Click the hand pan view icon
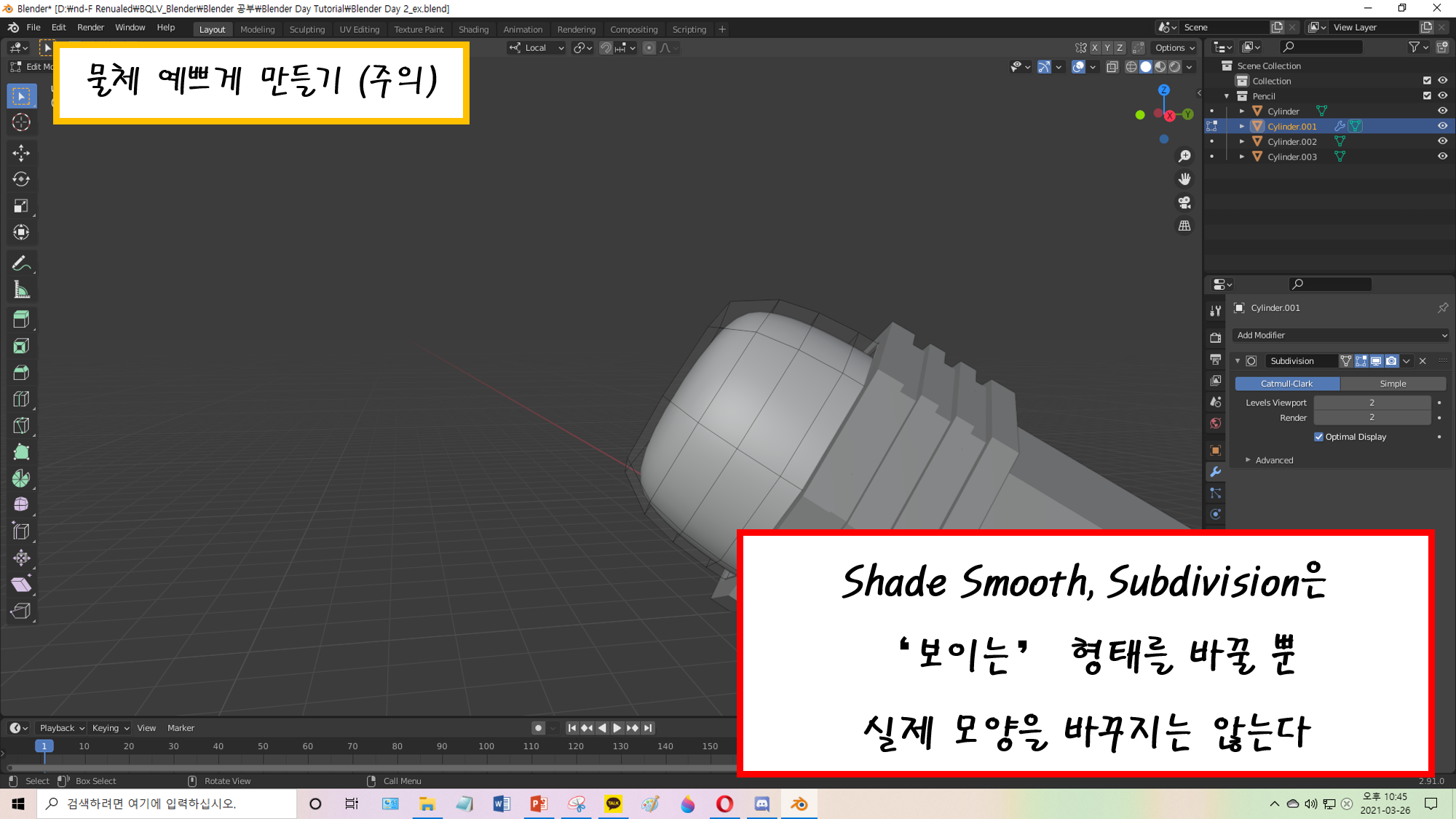This screenshot has width=1456, height=819. pos(1184,179)
